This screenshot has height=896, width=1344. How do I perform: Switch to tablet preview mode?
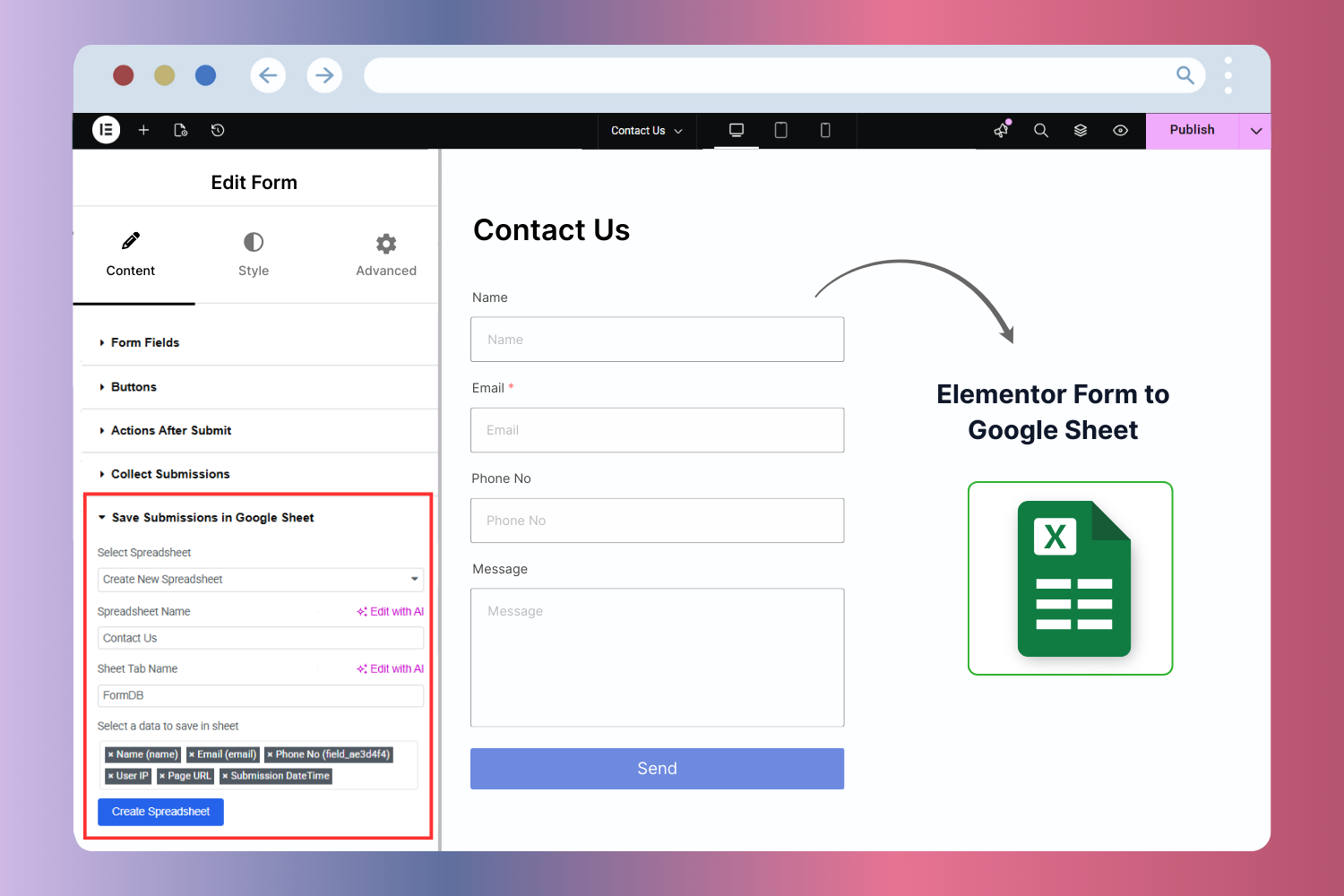[780, 130]
